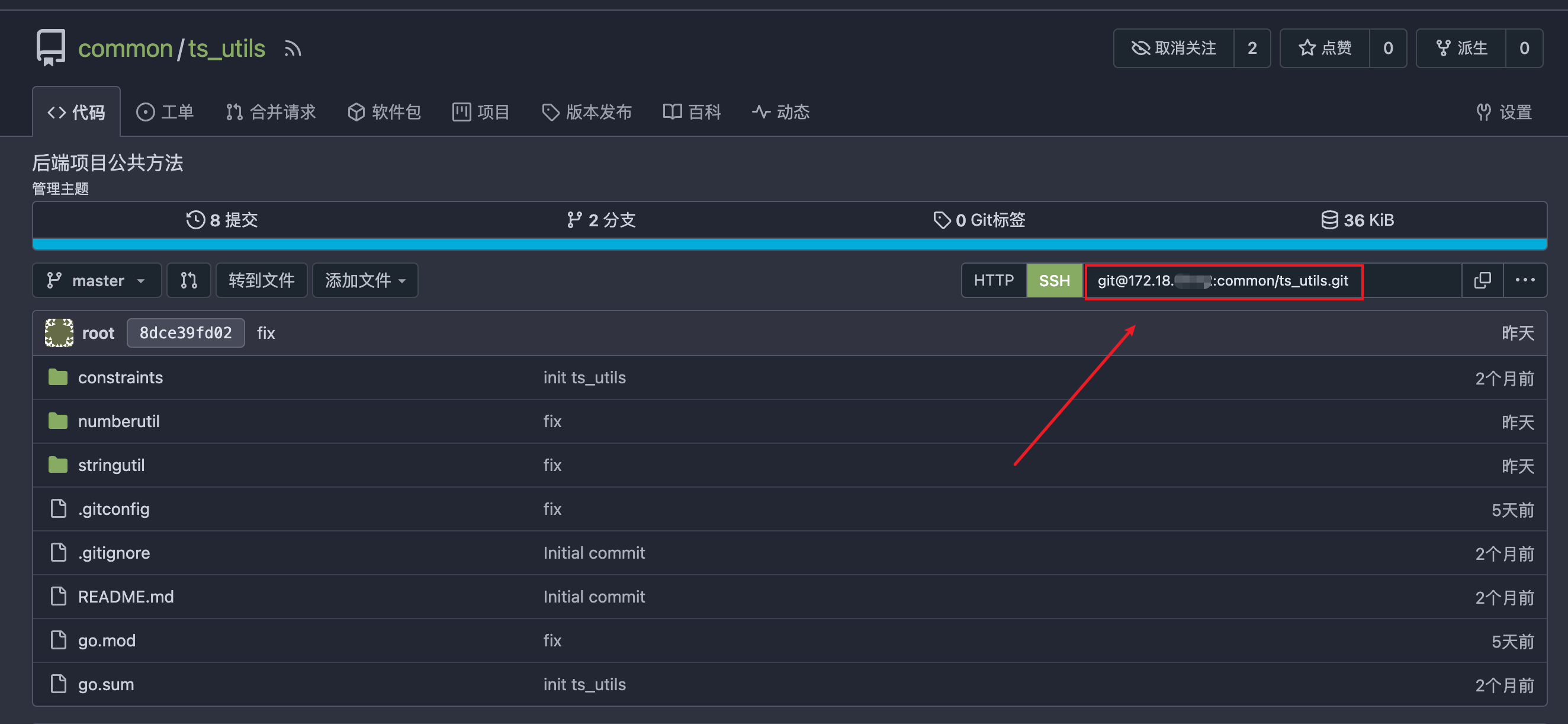The image size is (1568, 724).
Task: Click init ts_utils message on go.sum row
Action: point(584,684)
